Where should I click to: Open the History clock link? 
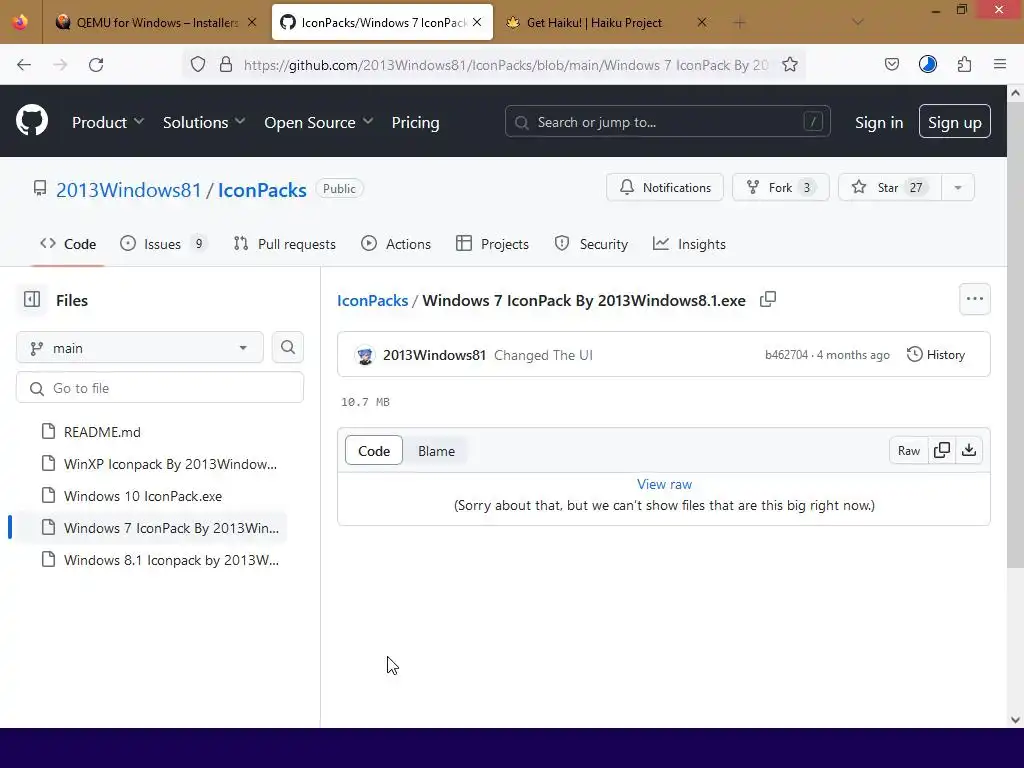[x=936, y=355]
